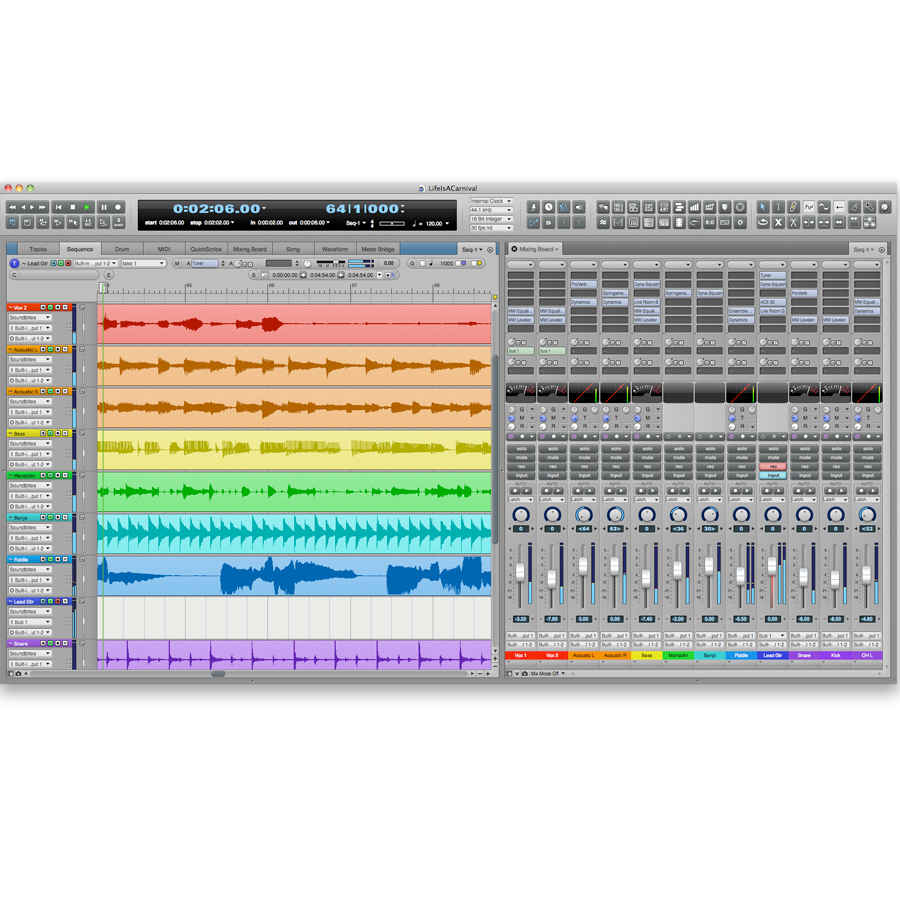Image resolution: width=900 pixels, height=900 pixels.
Task: Select the I-Beam tool
Action: click(x=778, y=207)
